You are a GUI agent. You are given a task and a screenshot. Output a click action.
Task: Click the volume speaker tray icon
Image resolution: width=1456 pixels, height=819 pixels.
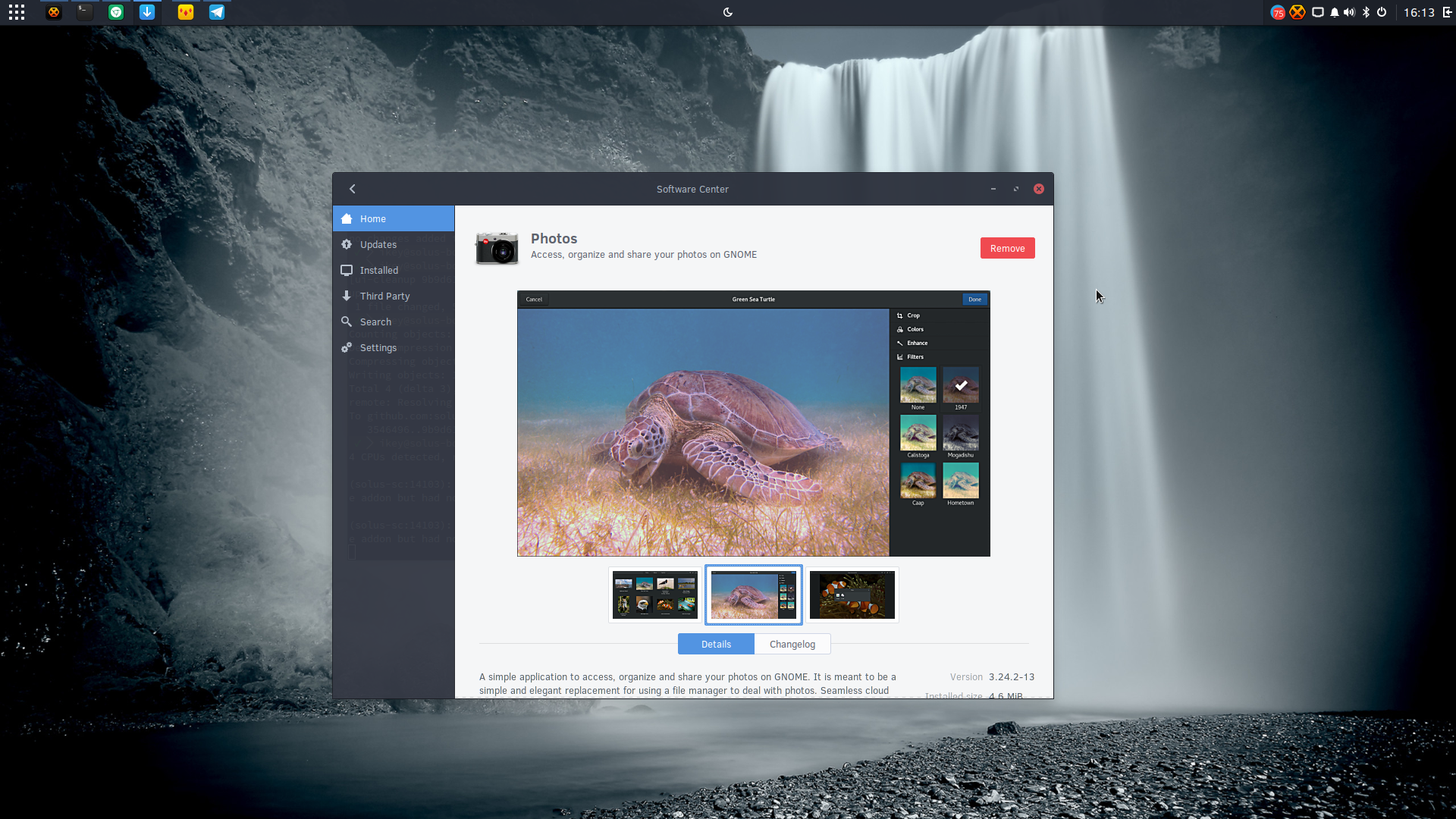[1350, 12]
